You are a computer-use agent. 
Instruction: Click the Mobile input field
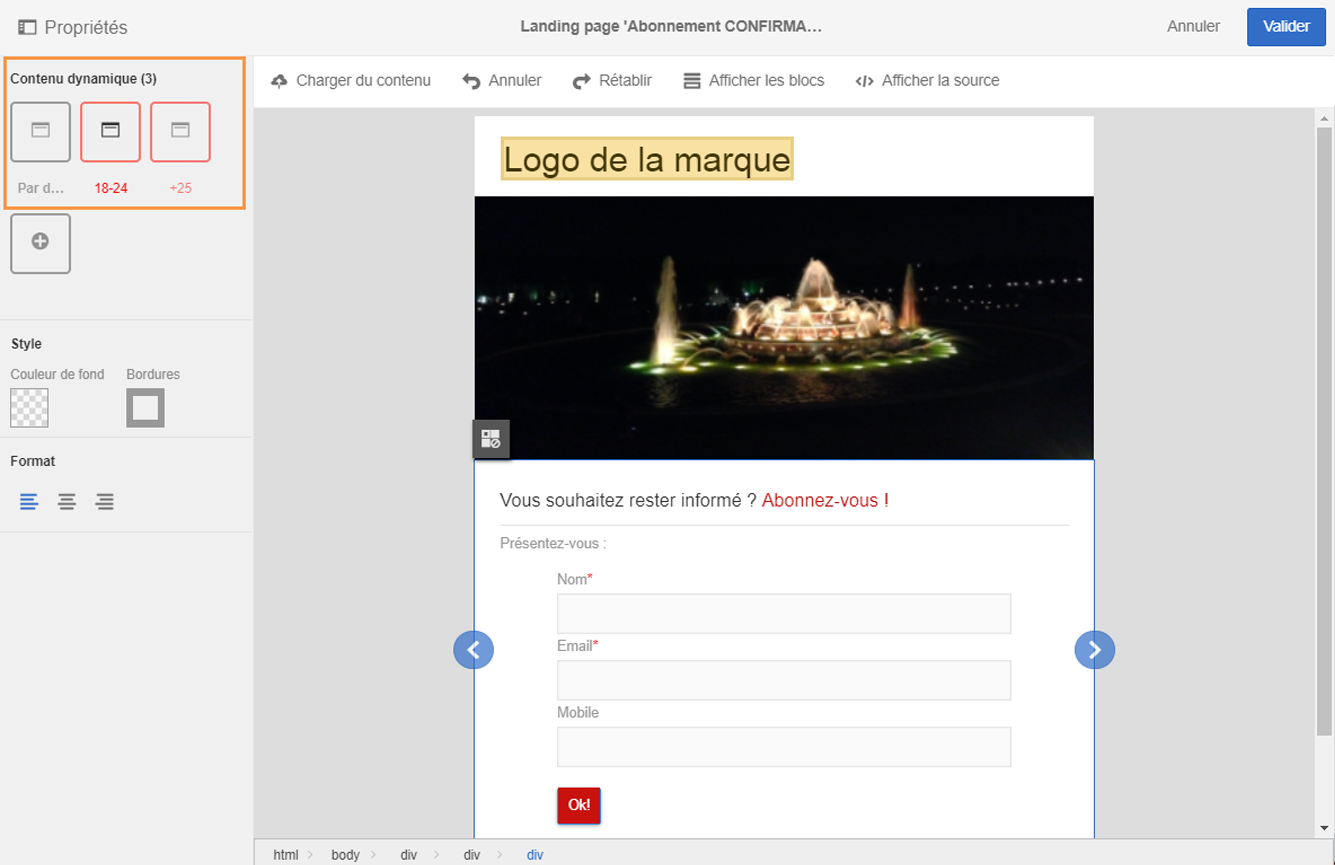pos(784,747)
